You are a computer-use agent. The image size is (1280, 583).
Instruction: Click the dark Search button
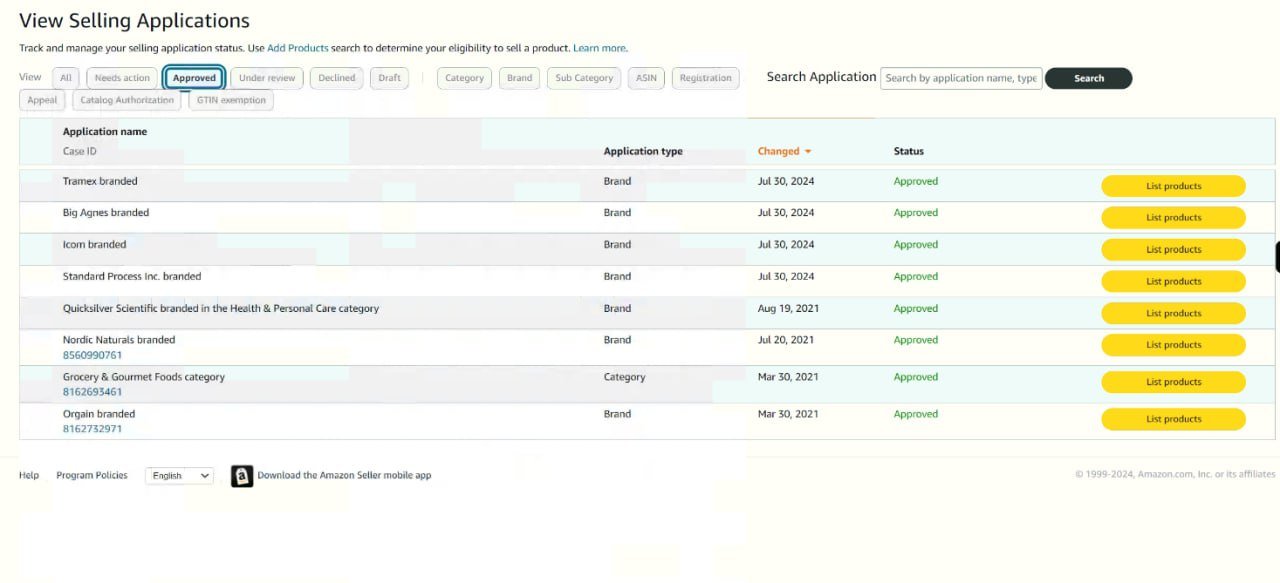(x=1089, y=78)
